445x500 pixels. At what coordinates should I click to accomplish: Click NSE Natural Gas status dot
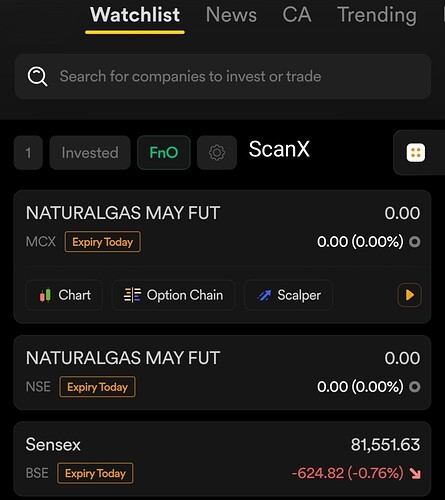pos(415,387)
